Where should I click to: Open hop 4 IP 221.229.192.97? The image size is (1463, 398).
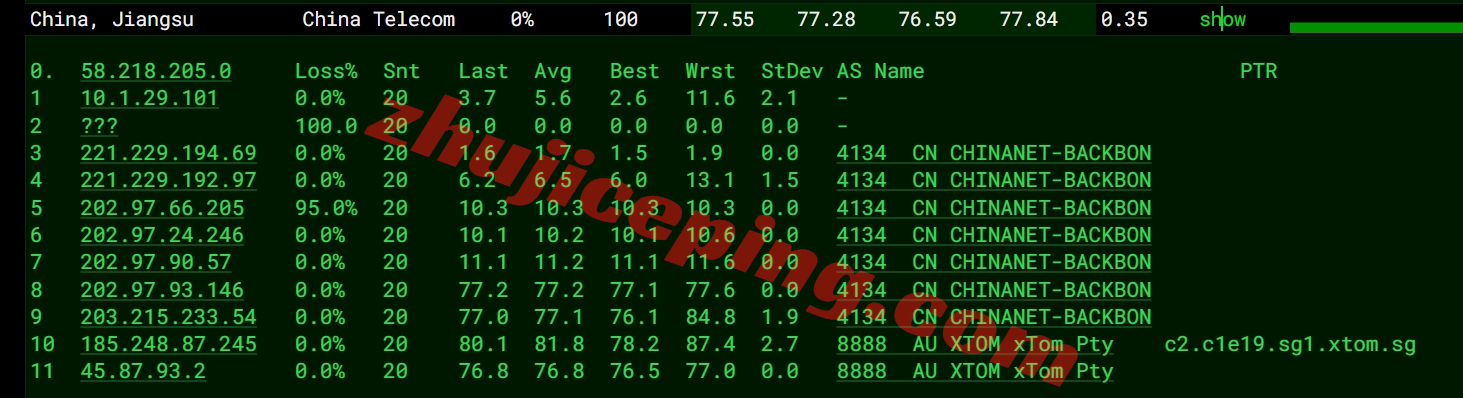[x=168, y=180]
